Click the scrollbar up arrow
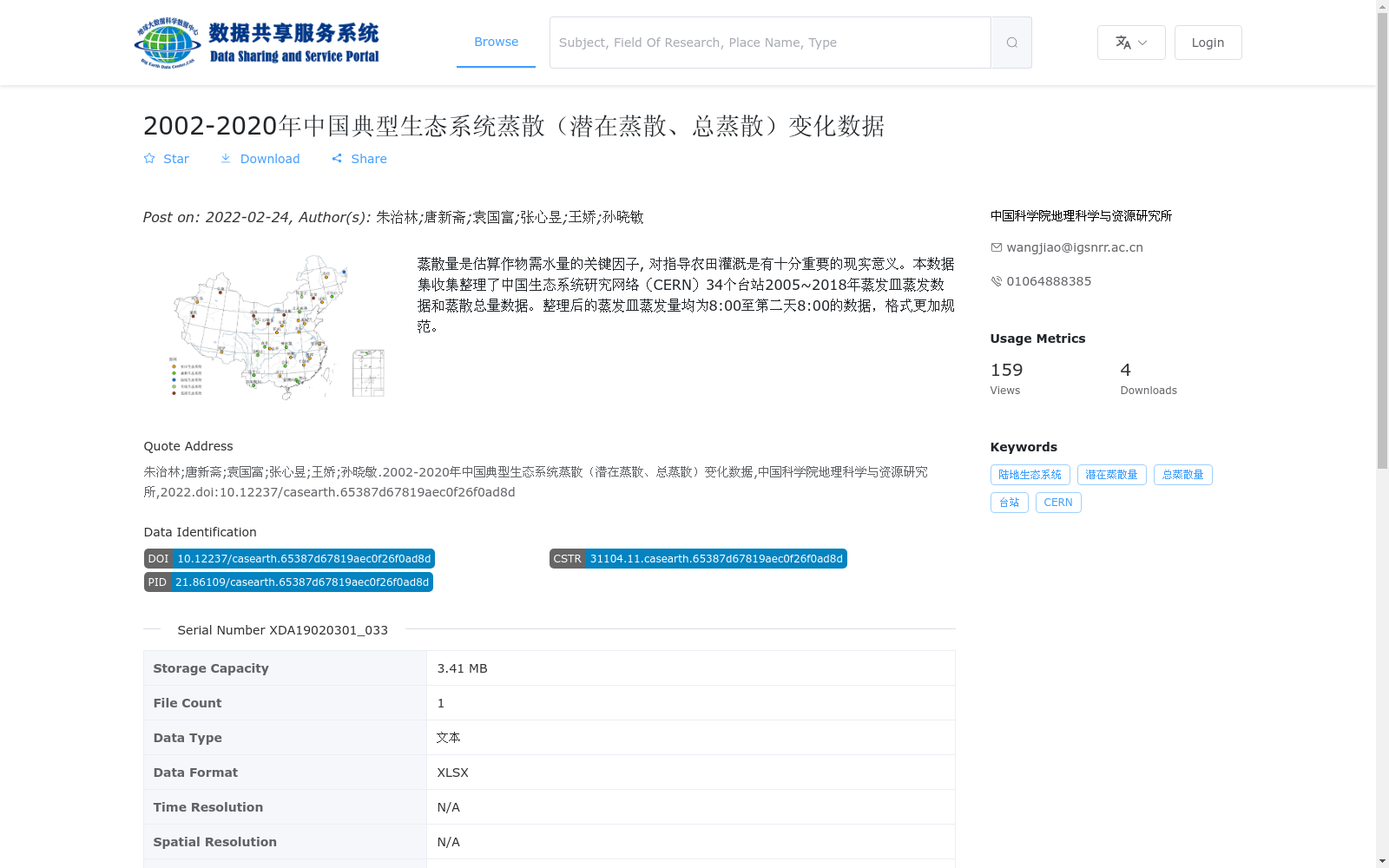 pyautogui.click(x=1382, y=7)
